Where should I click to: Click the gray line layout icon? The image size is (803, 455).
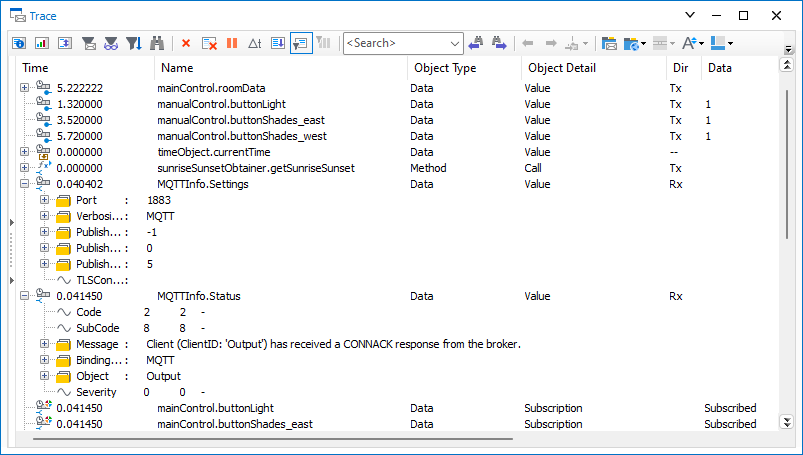[660, 44]
